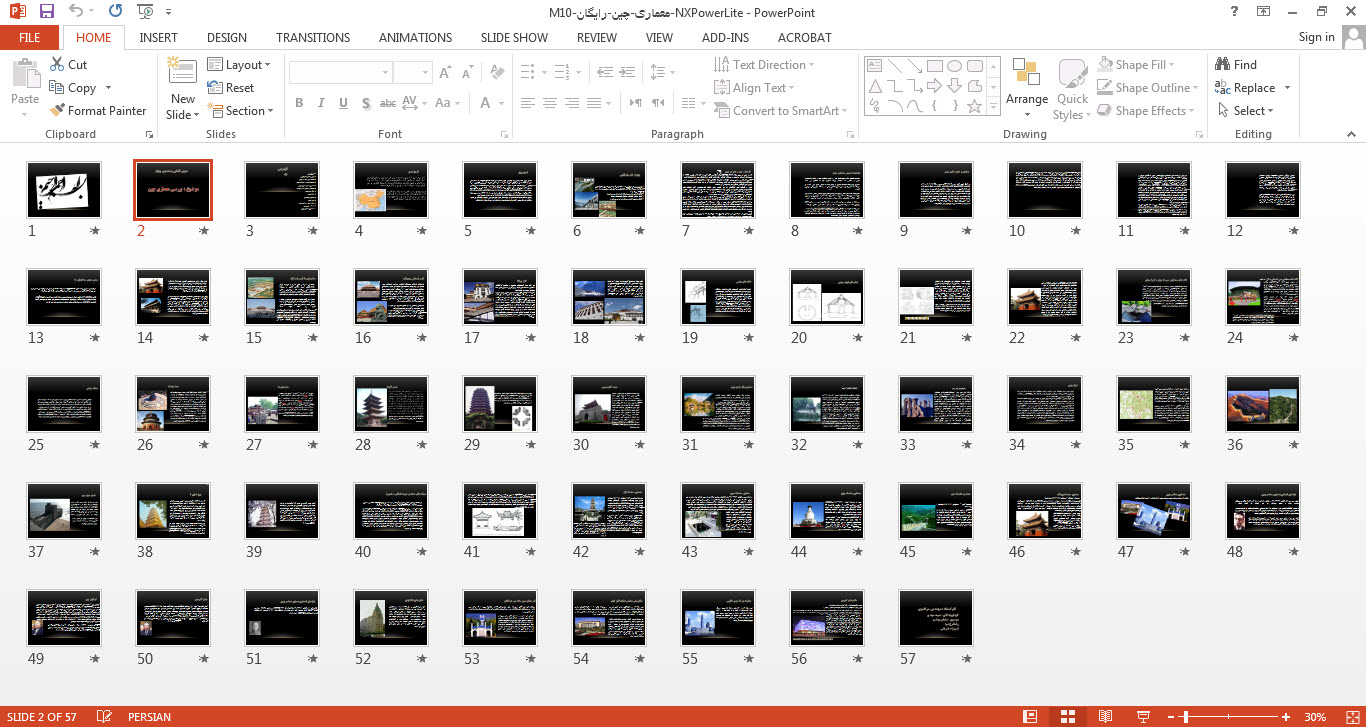Viewport: 1366px width, 727px height.
Task: Switch to the DESIGN tab
Action: [227, 37]
